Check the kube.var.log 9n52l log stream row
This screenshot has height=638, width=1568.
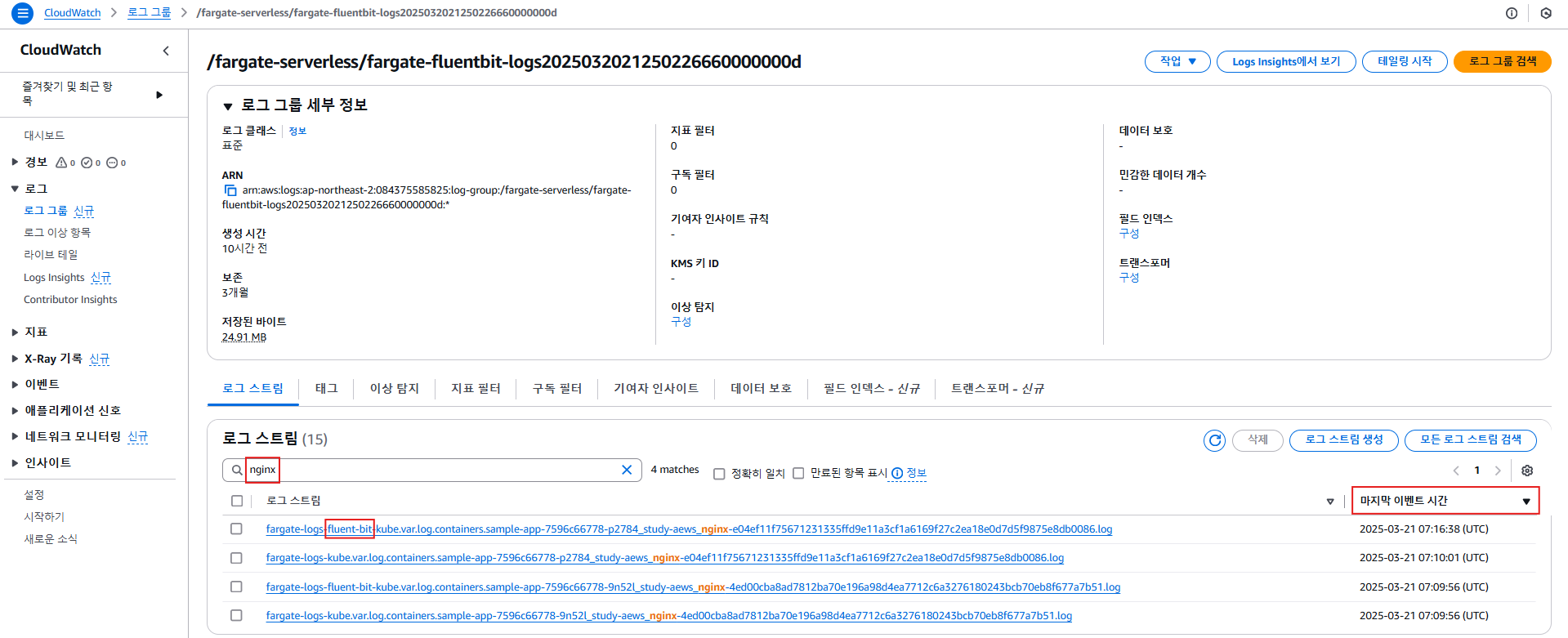coord(236,615)
